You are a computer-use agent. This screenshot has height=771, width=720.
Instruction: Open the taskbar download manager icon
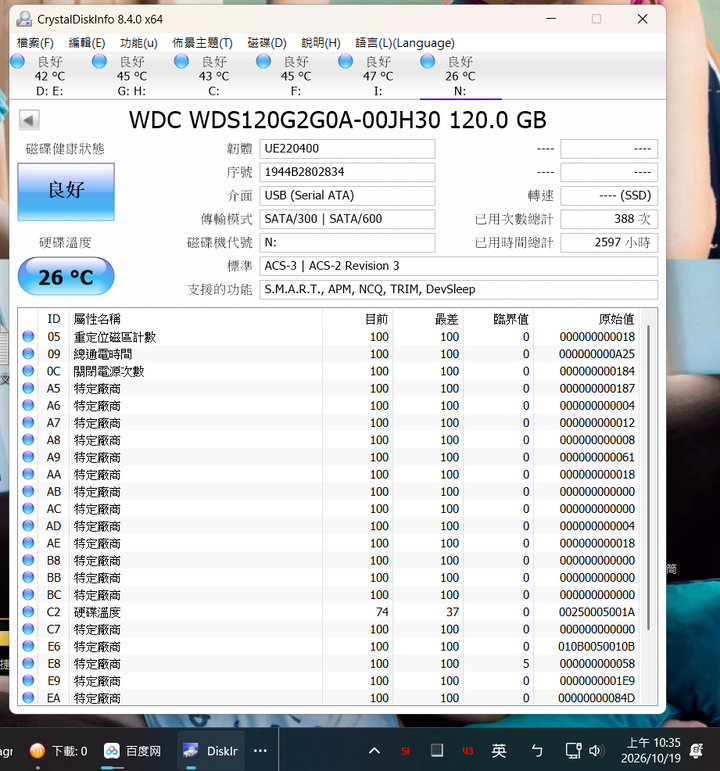tap(37, 751)
